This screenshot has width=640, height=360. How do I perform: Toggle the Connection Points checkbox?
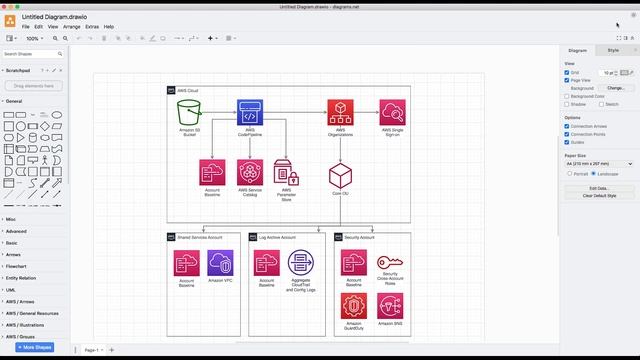(x=567, y=134)
